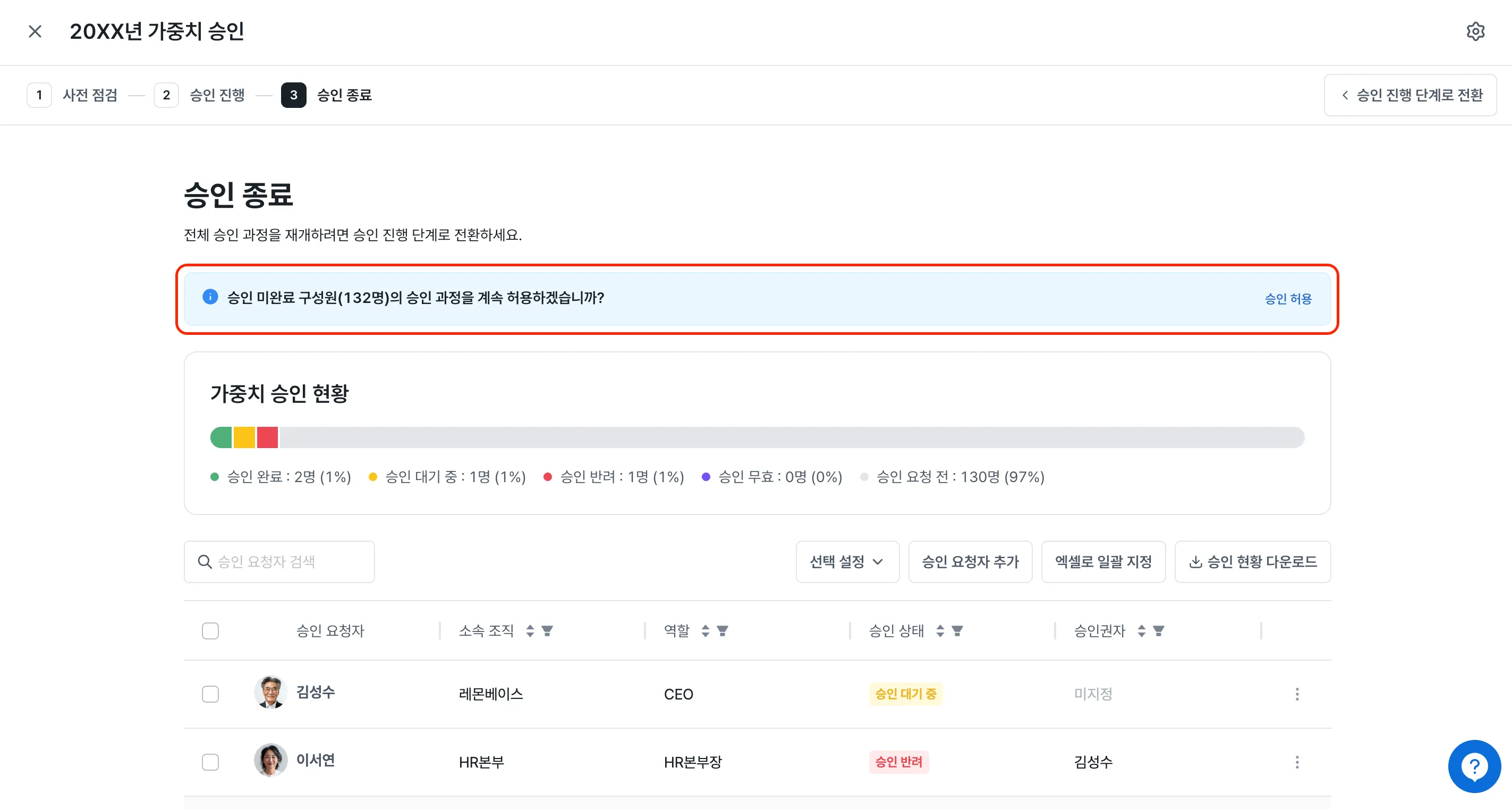Go to step 1 사전 점검

pyautogui.click(x=72, y=95)
